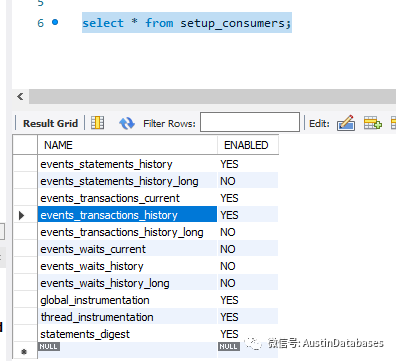Click the new row asterisk marker
The image size is (396, 361).
[x=24, y=352]
